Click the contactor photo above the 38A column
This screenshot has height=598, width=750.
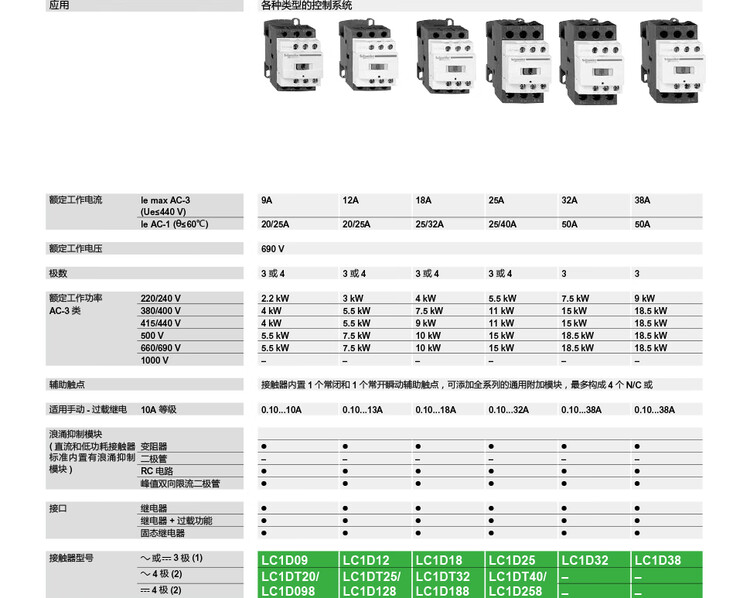click(x=671, y=61)
